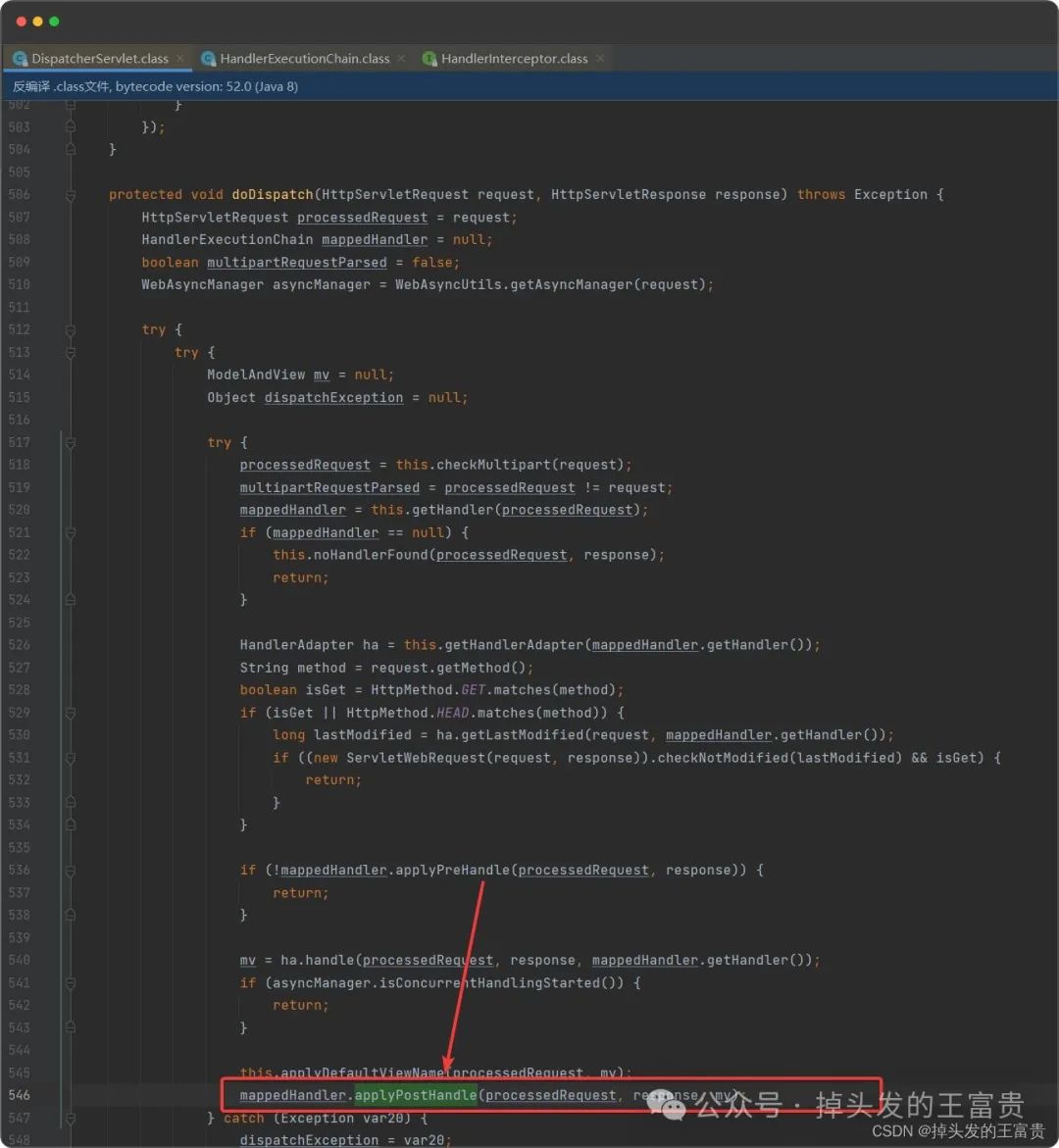Close the HandlerInterceptor.class tab

(600, 58)
